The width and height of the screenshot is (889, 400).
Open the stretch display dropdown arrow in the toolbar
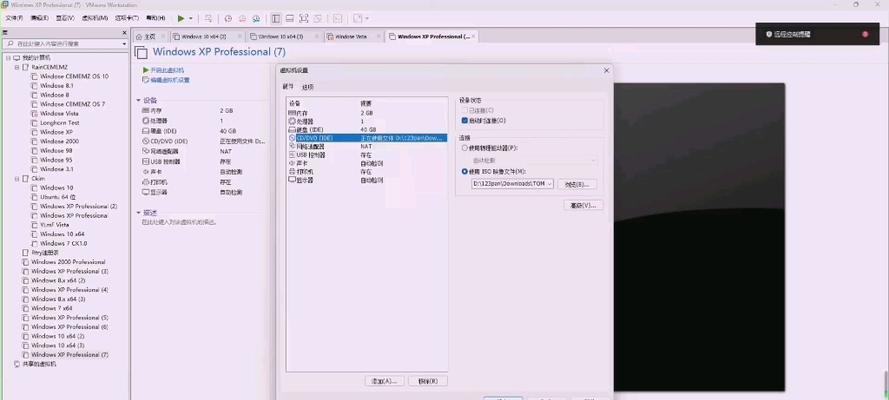(x=367, y=19)
